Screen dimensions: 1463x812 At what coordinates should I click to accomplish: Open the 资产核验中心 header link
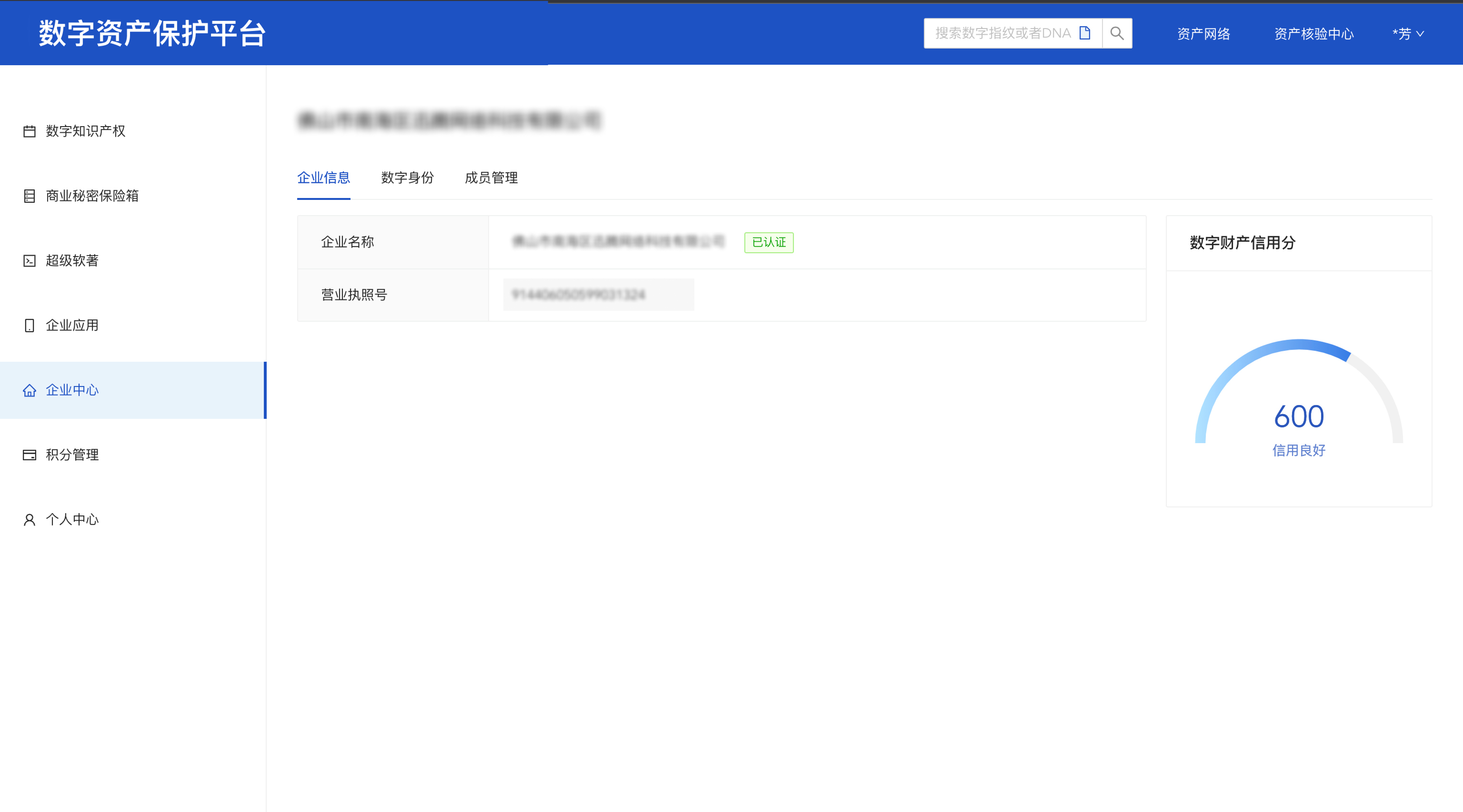click(1314, 34)
